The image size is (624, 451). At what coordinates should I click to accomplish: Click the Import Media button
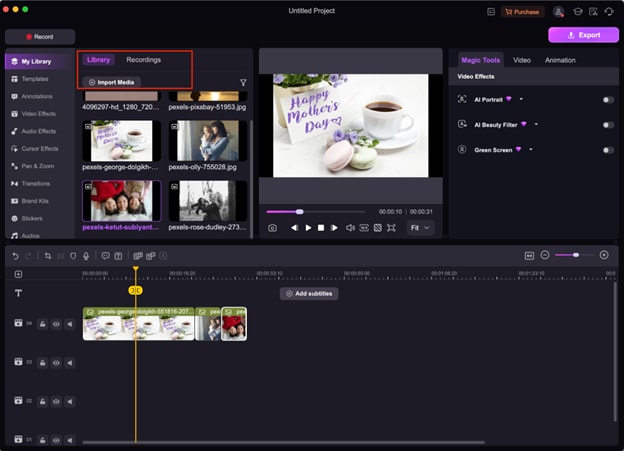tap(112, 82)
